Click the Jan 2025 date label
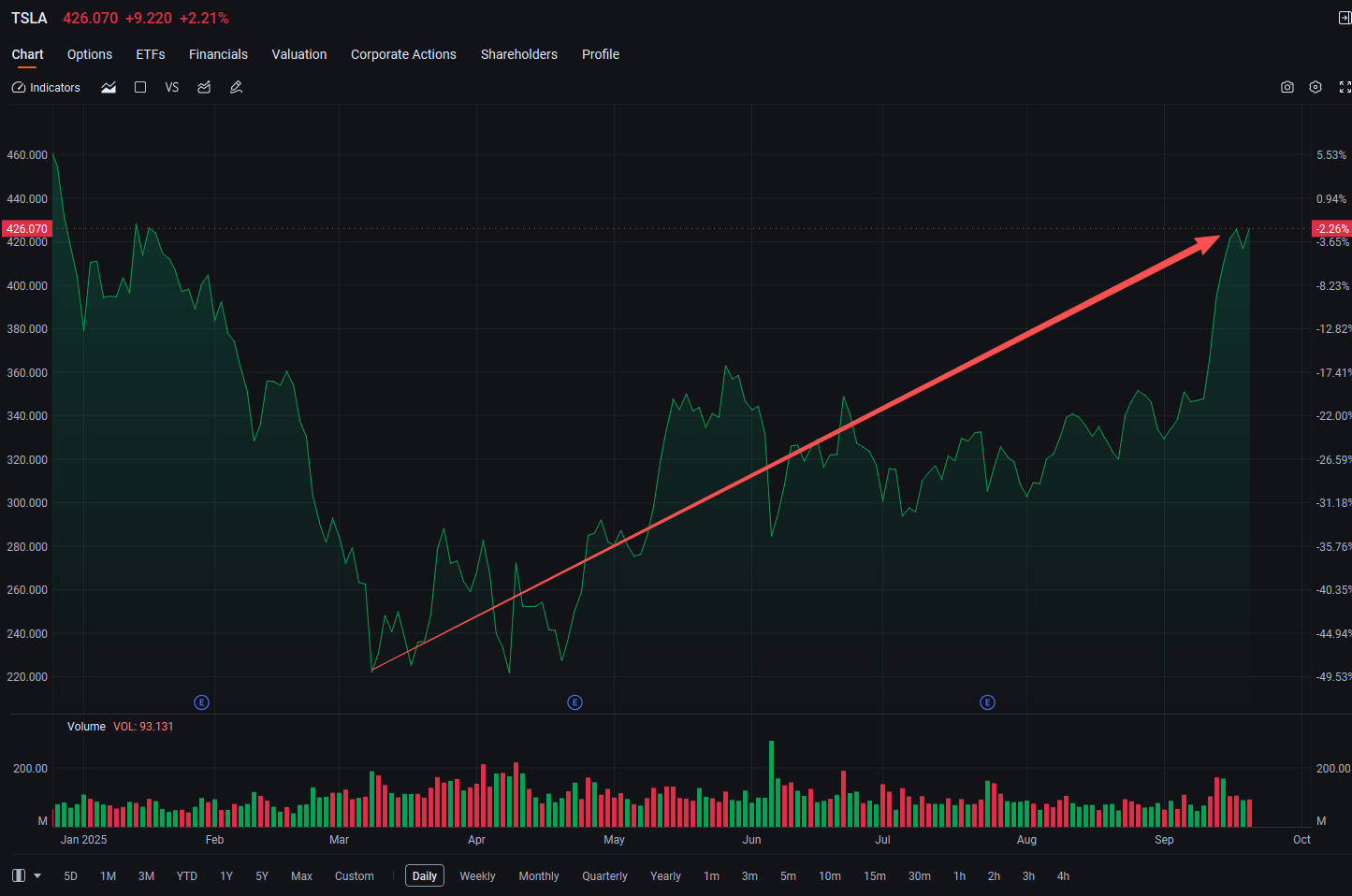Screen dimensions: 1352x896 [84, 840]
